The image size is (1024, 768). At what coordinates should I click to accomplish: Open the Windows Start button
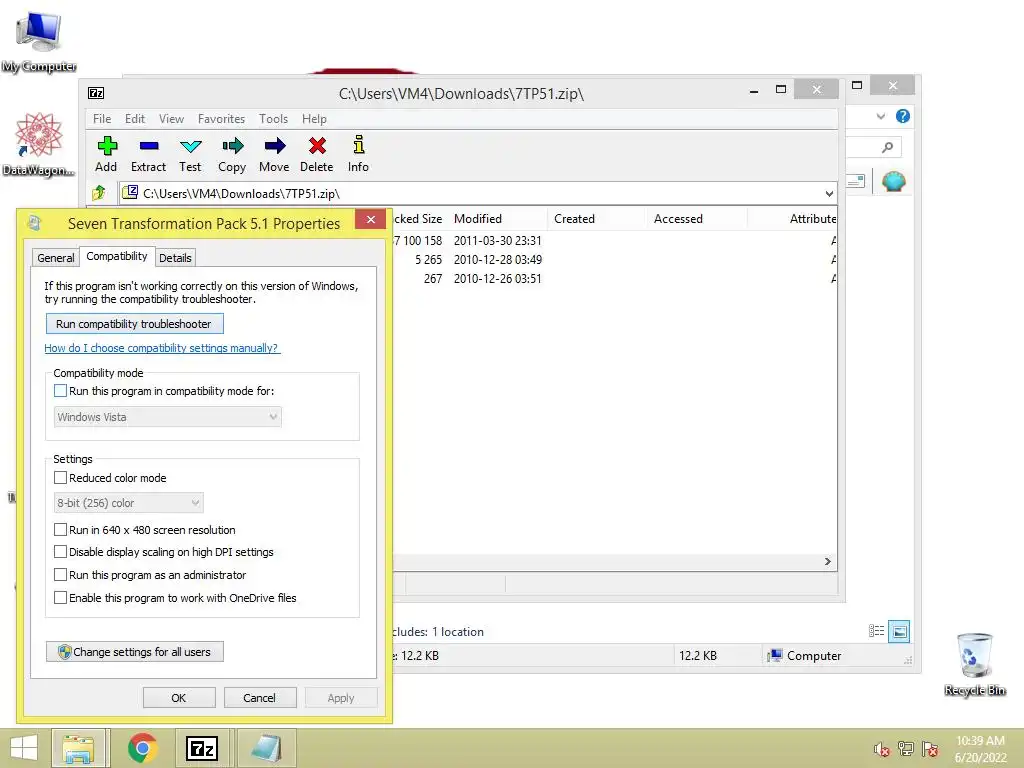tap(24, 748)
